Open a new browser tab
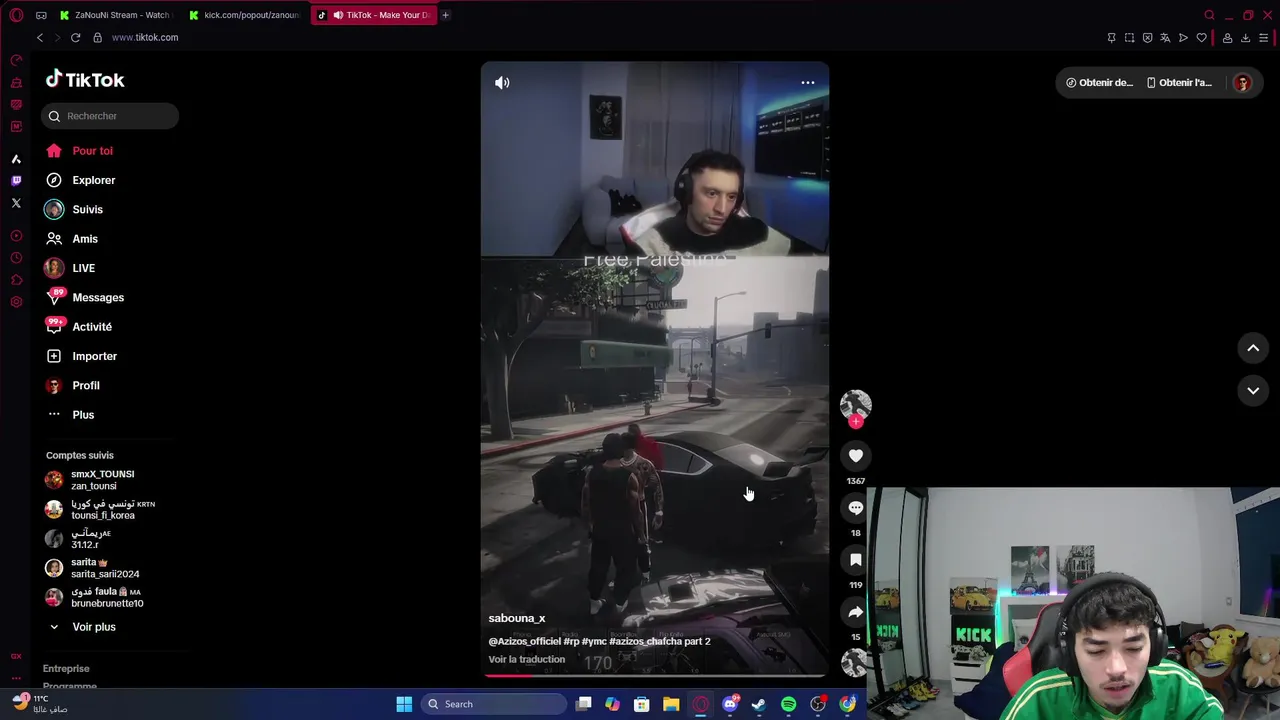This screenshot has height=720, width=1280. 446,15
